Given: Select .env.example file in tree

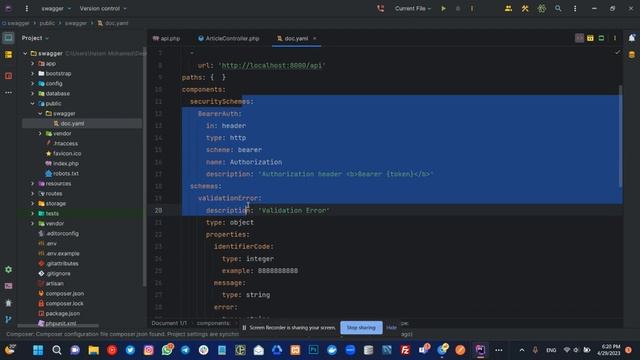Looking at the screenshot, I should coord(62,253).
